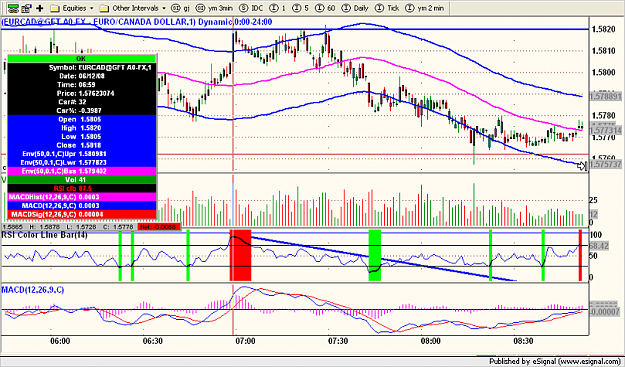Click the 68.42 RSI value tag

click(x=599, y=247)
